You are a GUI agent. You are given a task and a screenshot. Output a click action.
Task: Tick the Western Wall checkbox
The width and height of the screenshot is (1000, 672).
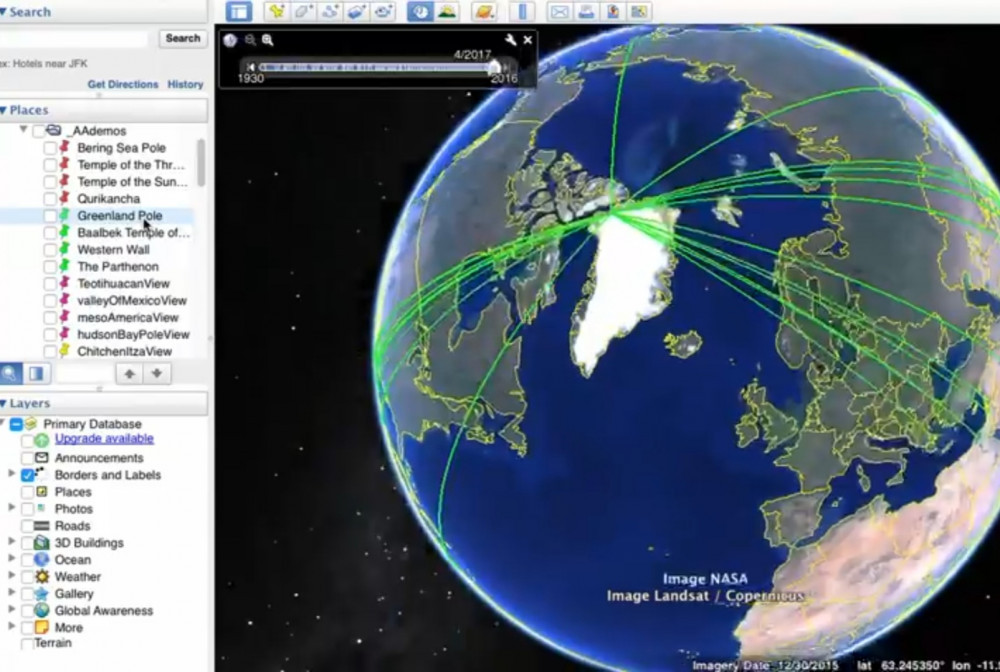click(50, 250)
